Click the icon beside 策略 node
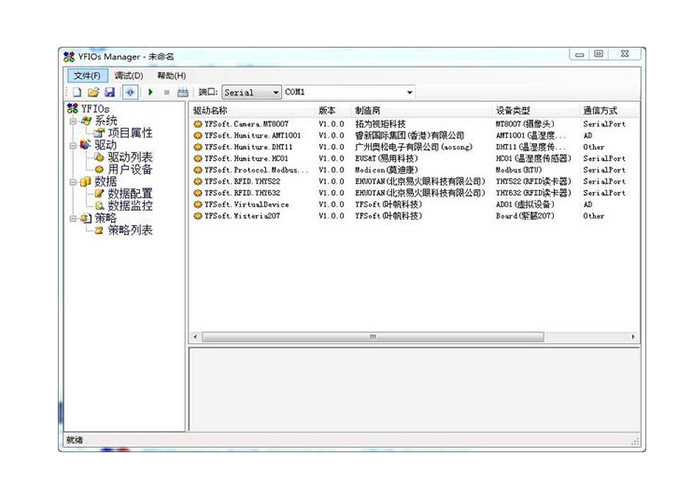This screenshot has height=500, width=700. (x=86, y=218)
